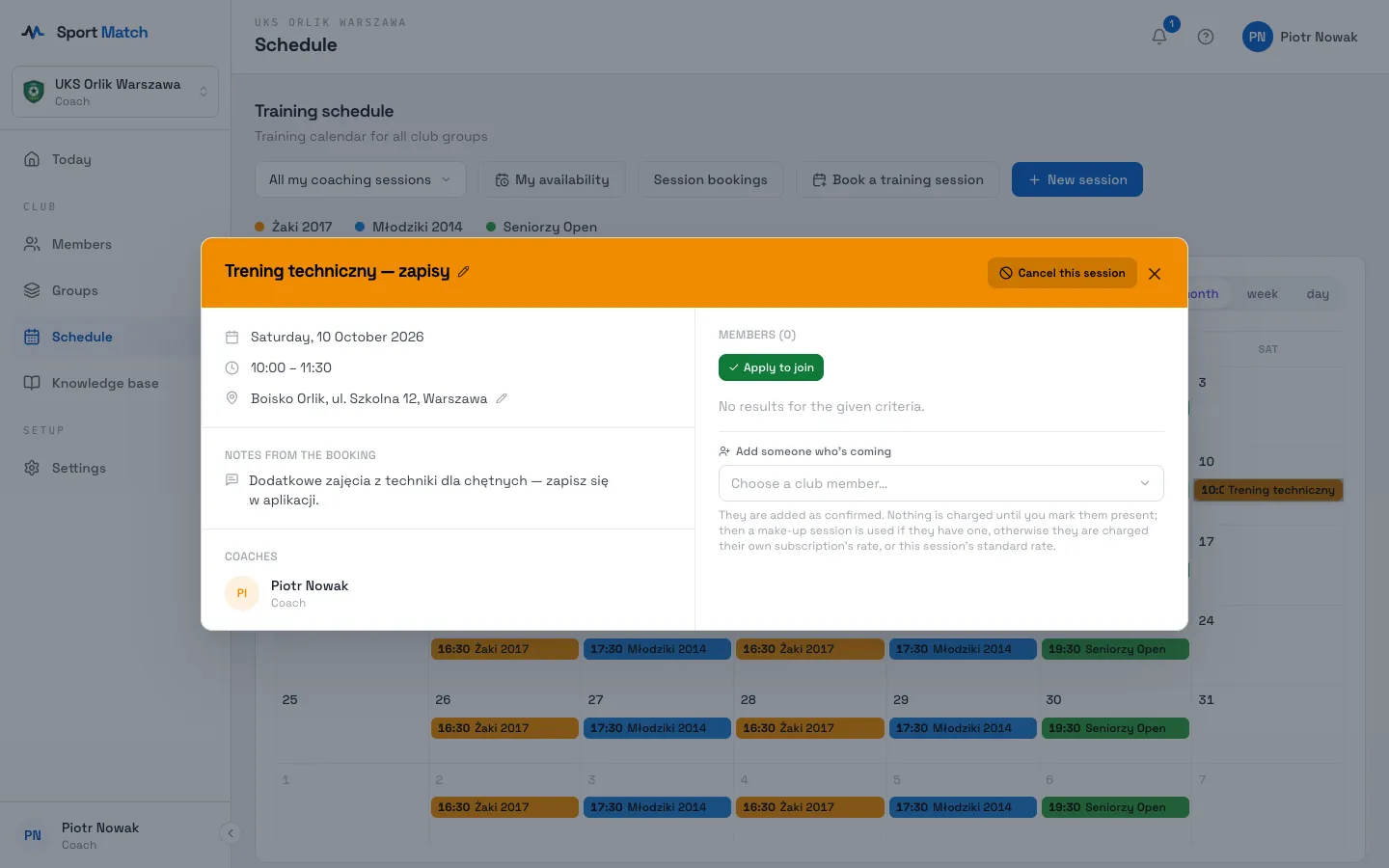Click clock icon beside 10:00 – 11:30
The width and height of the screenshot is (1389, 868).
231,367
